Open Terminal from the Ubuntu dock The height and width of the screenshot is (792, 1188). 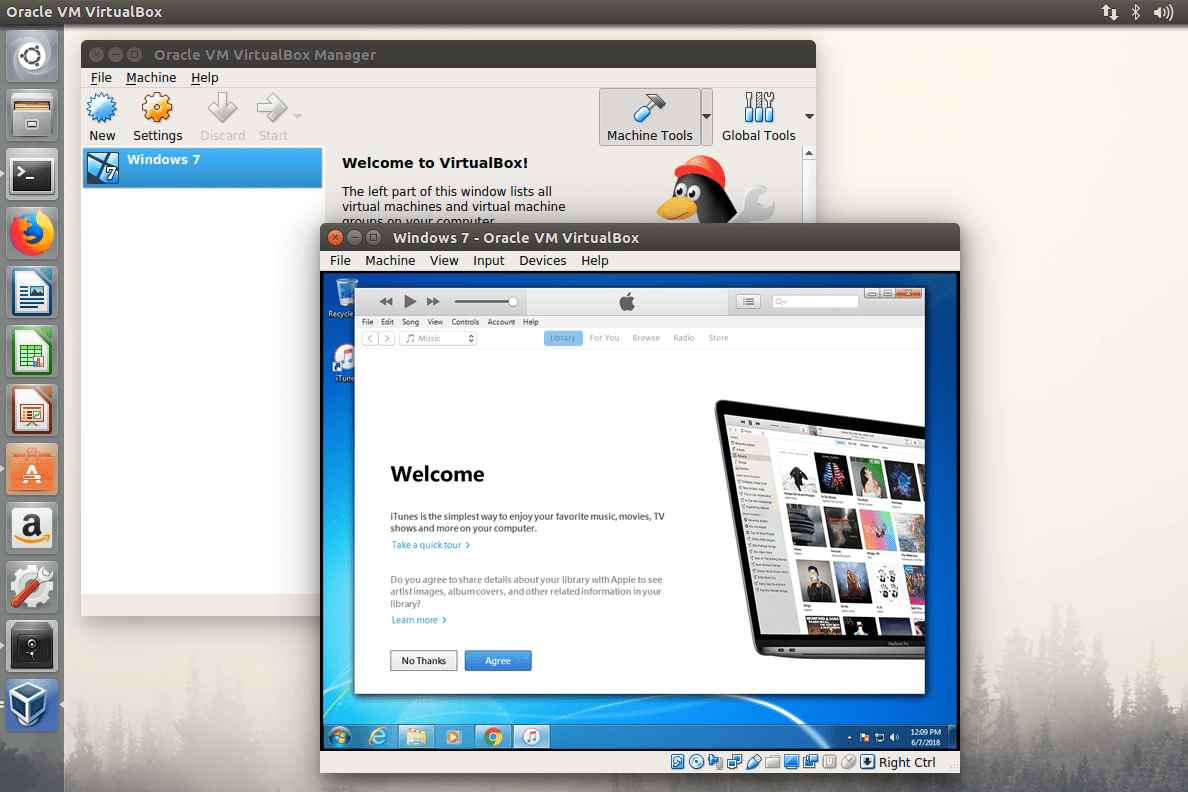[32, 175]
